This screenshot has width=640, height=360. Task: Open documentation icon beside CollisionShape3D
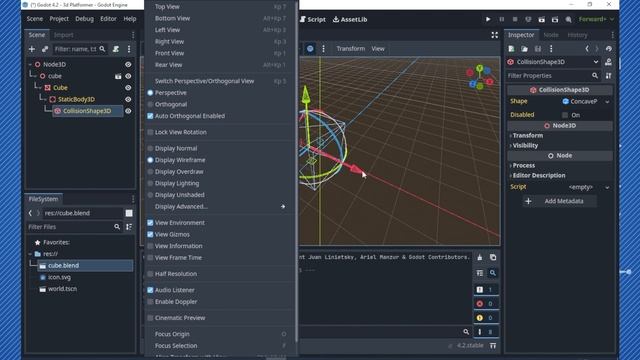[608, 62]
